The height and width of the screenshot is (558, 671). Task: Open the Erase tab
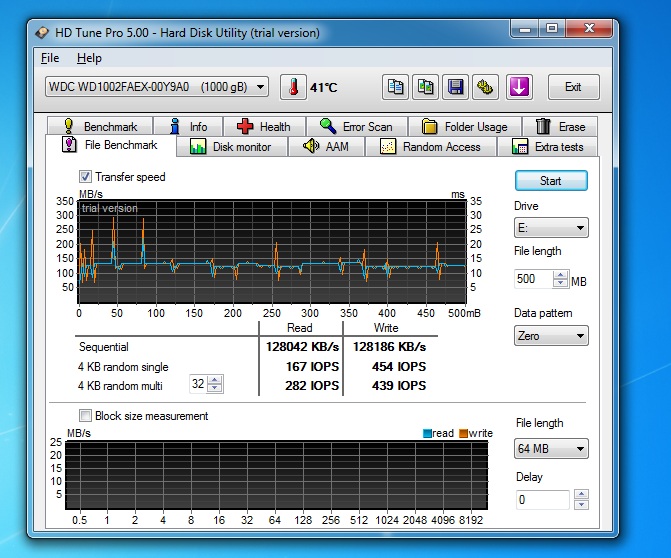click(x=560, y=127)
